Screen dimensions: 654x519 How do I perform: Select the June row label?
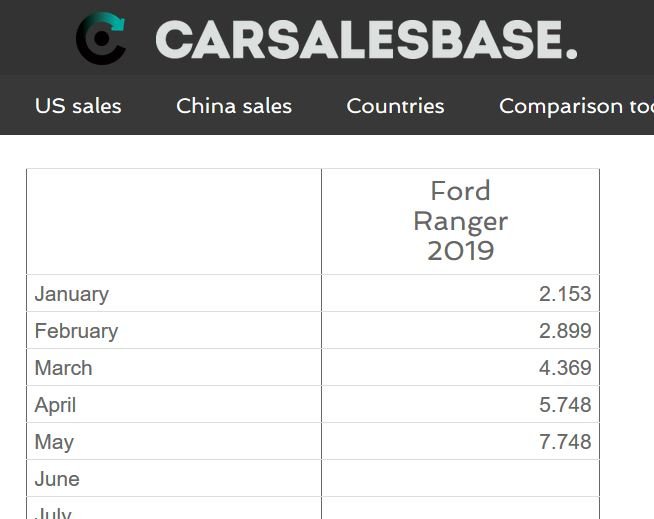pyautogui.click(x=57, y=479)
